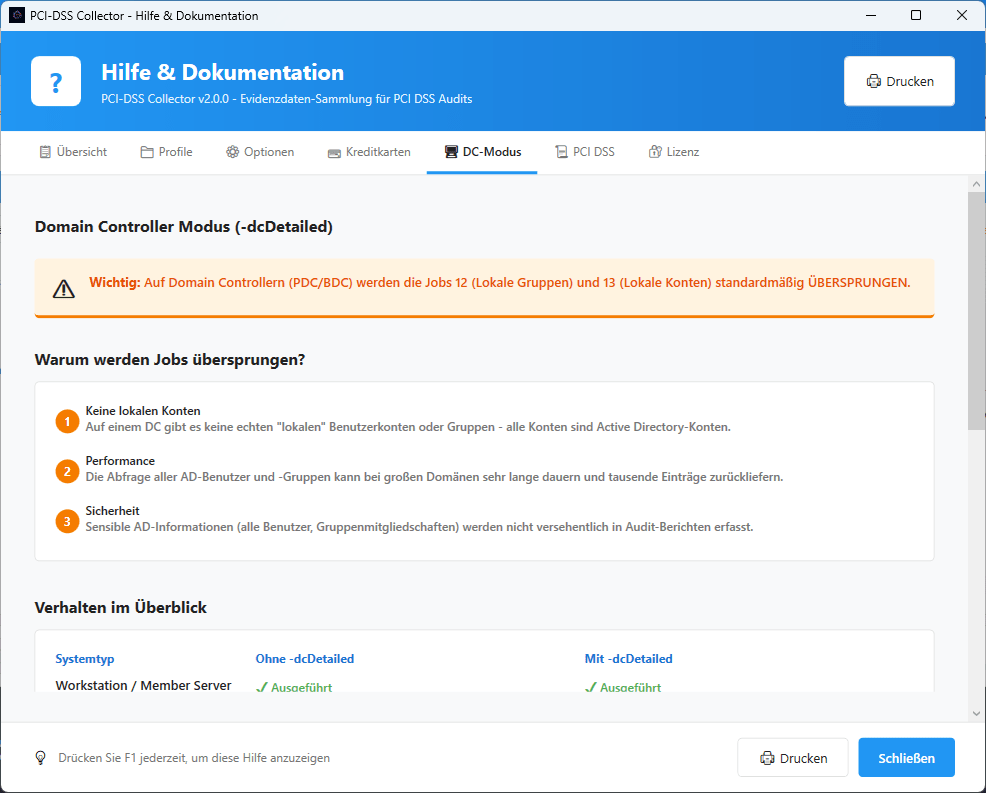Image resolution: width=986 pixels, height=793 pixels.
Task: Click the clipboard icon on the Übersicht tab
Action: pos(44,151)
